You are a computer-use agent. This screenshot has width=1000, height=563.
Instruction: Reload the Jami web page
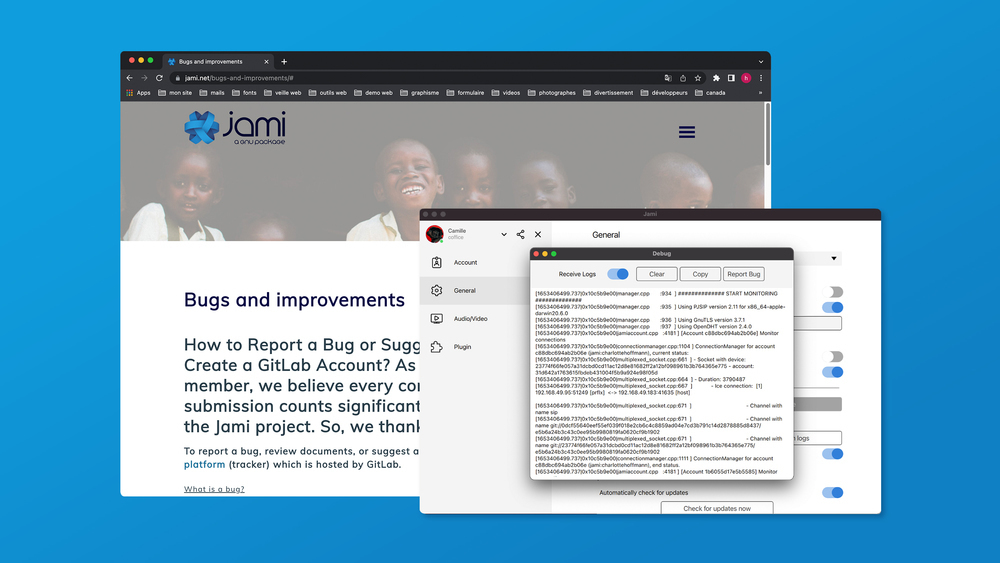(159, 78)
